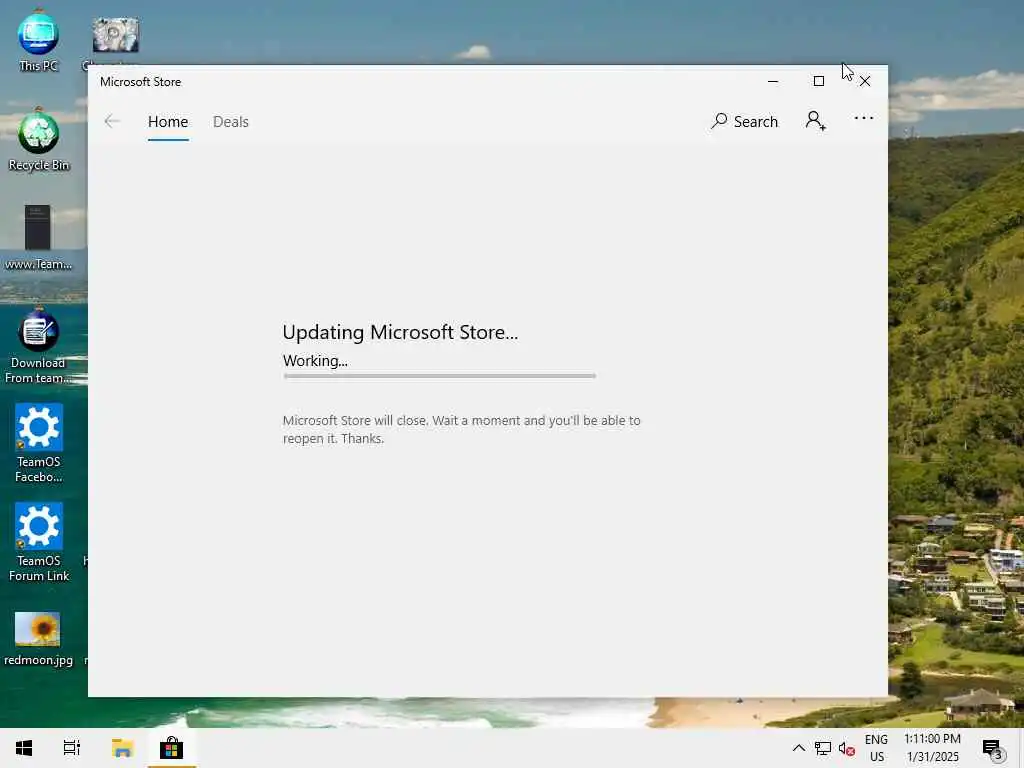The image size is (1024, 768).
Task: Click the 'Microsoft Store will close' message
Action: tap(462, 429)
